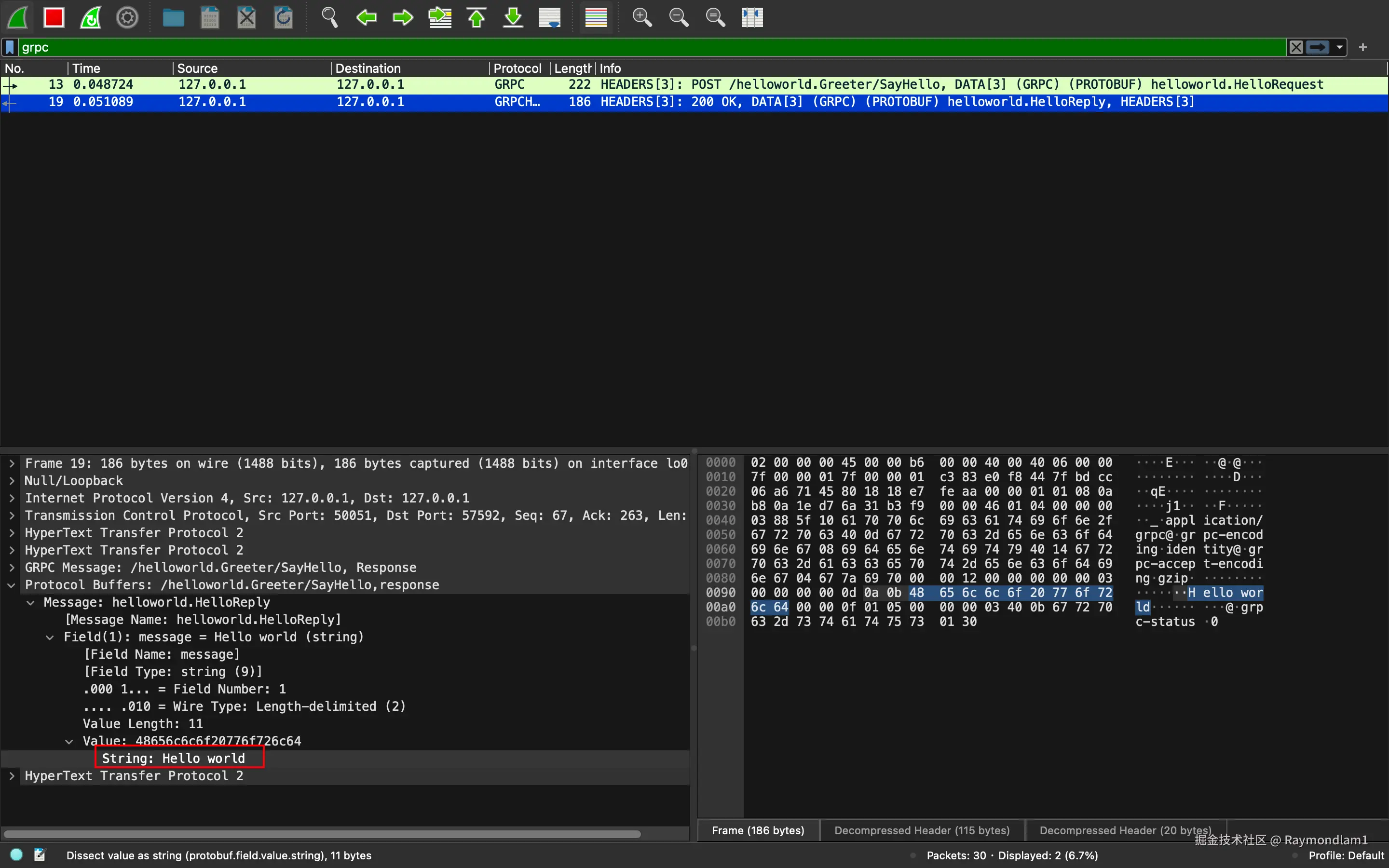Toggle colorize packet list icon
Viewport: 1389px width, 868px height.
coord(596,17)
